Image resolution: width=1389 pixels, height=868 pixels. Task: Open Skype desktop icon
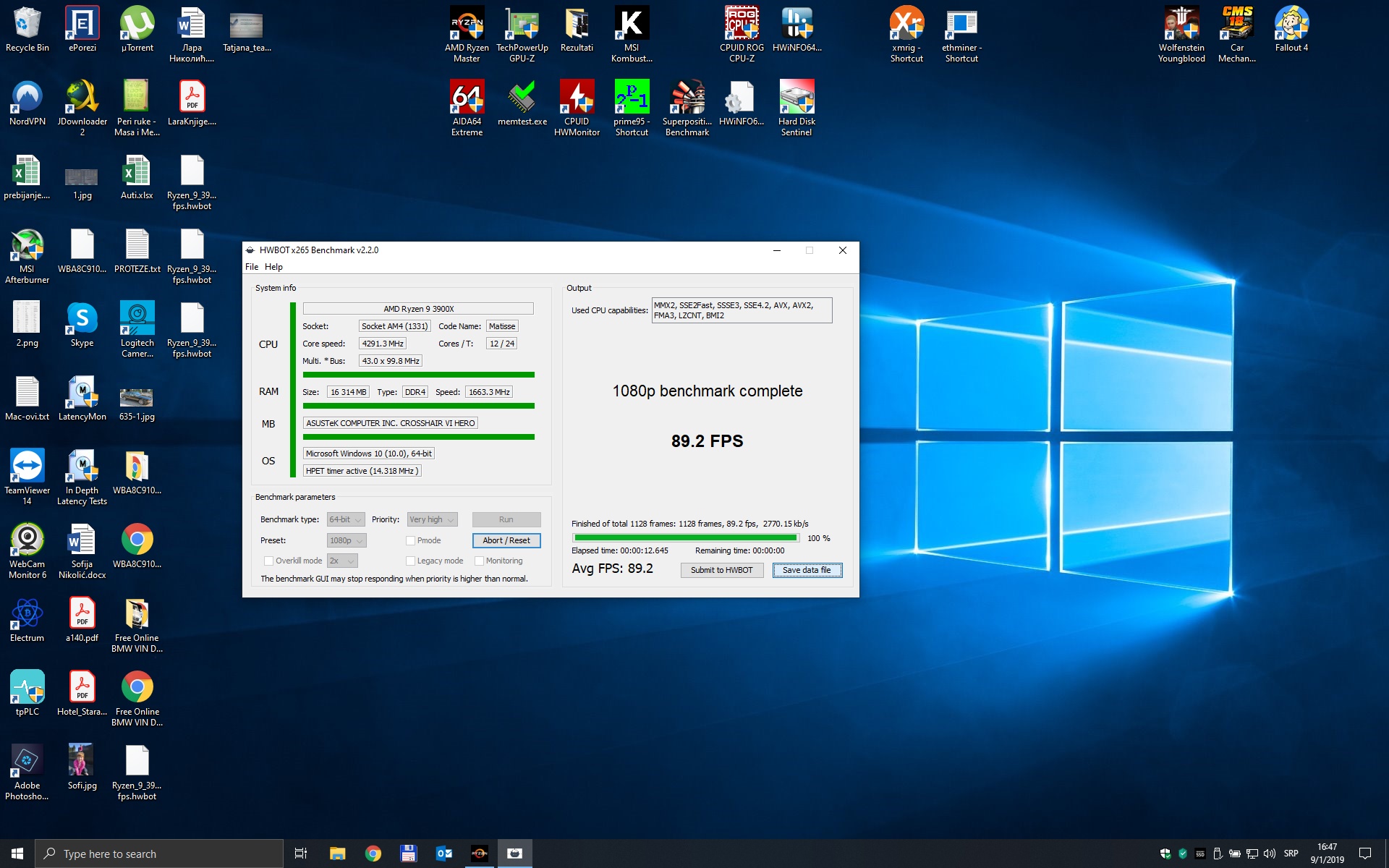[x=82, y=324]
